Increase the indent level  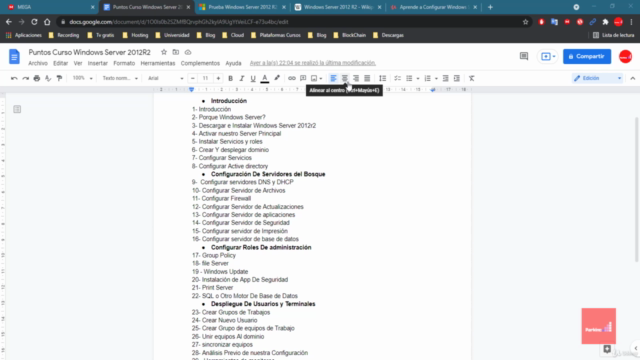[457, 78]
